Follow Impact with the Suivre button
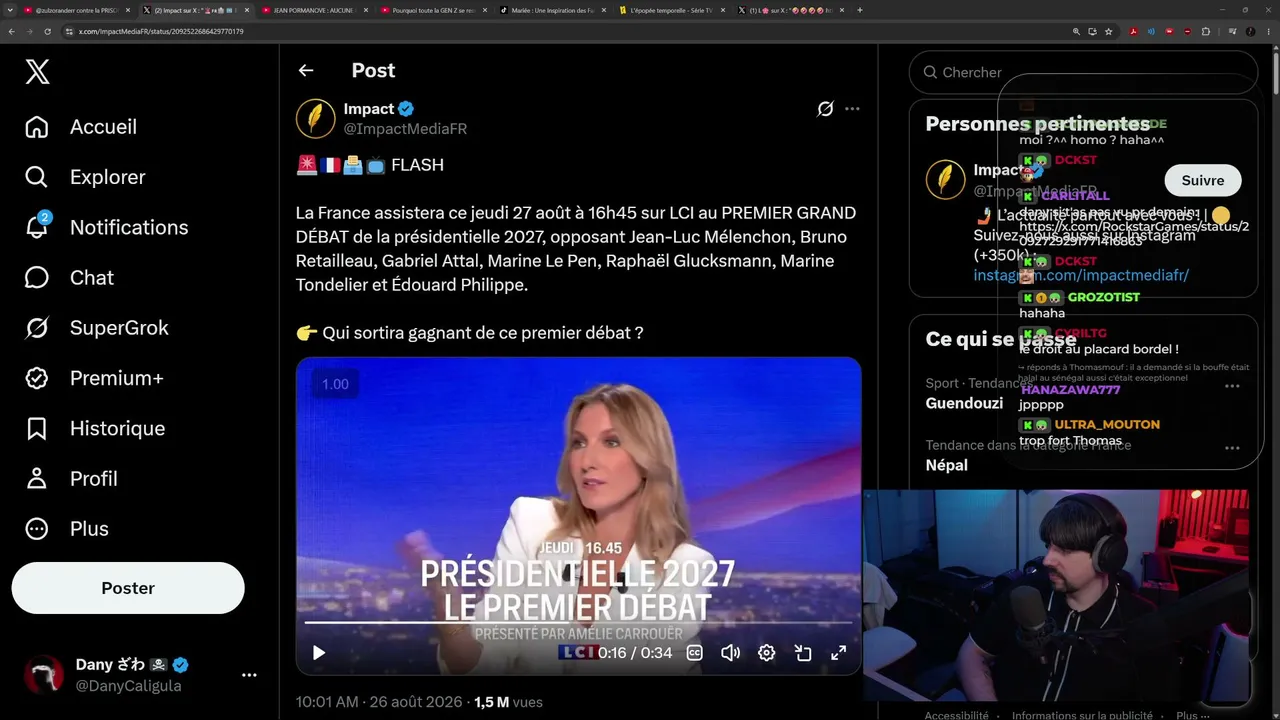The width and height of the screenshot is (1280, 720). [x=1203, y=181]
